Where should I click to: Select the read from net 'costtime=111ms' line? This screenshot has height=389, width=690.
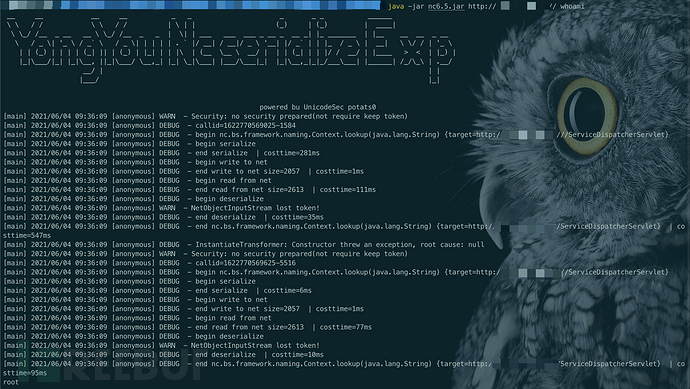click(189, 190)
